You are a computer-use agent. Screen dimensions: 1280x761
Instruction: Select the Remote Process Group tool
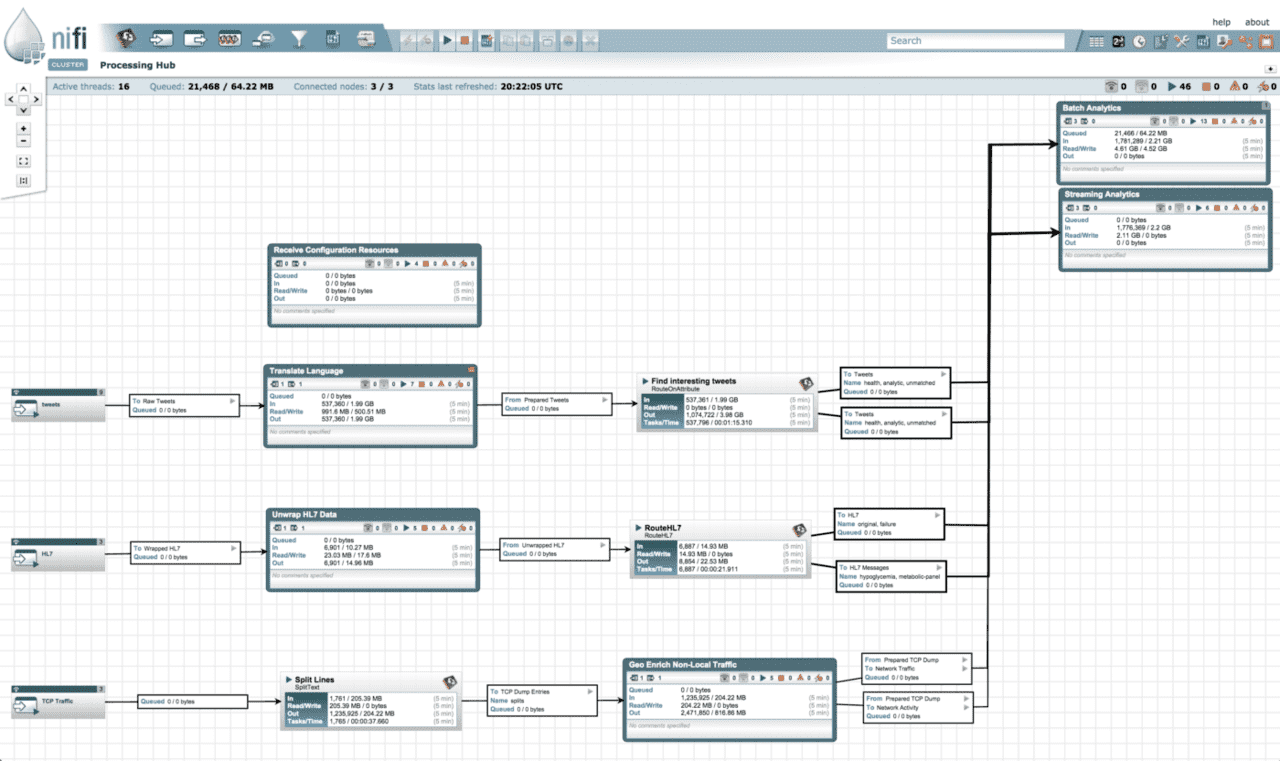[x=262, y=39]
